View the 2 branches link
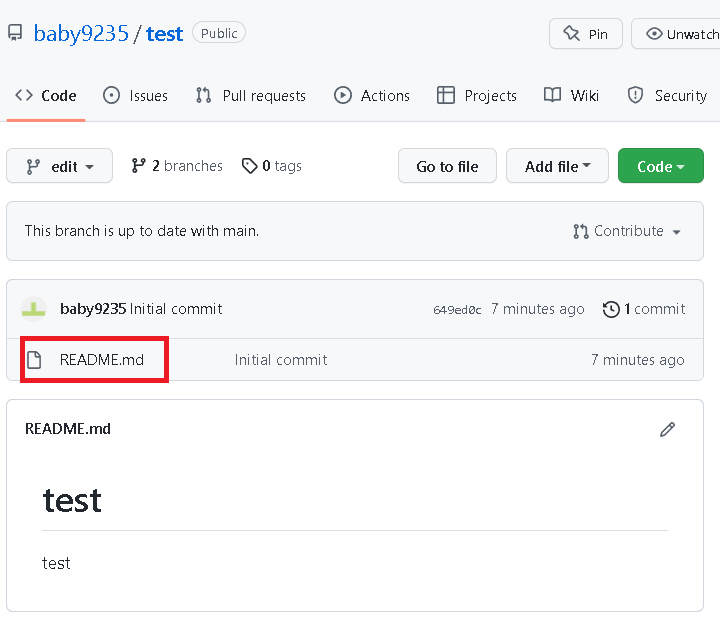 (x=177, y=166)
